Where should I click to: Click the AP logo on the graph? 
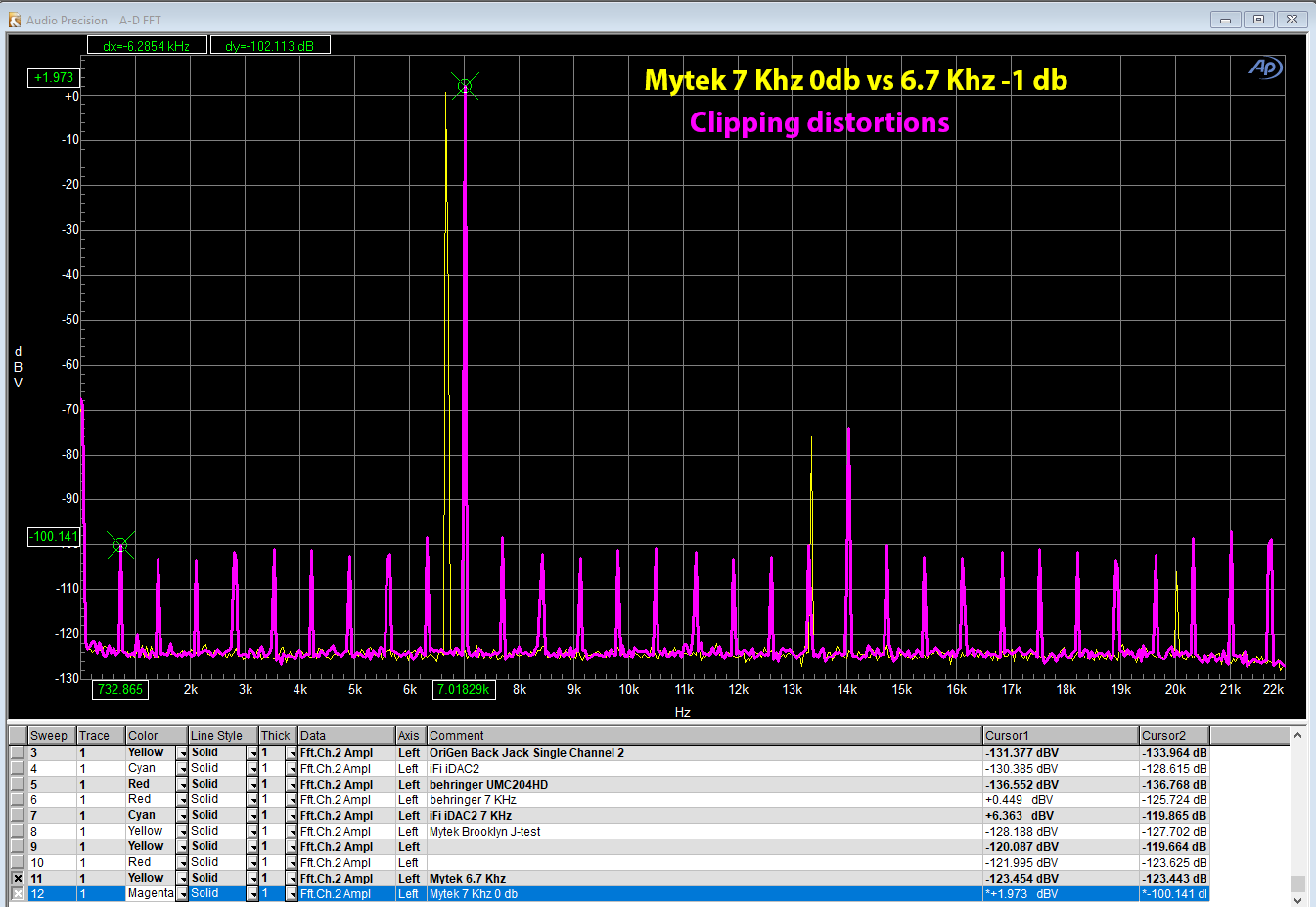1265,68
